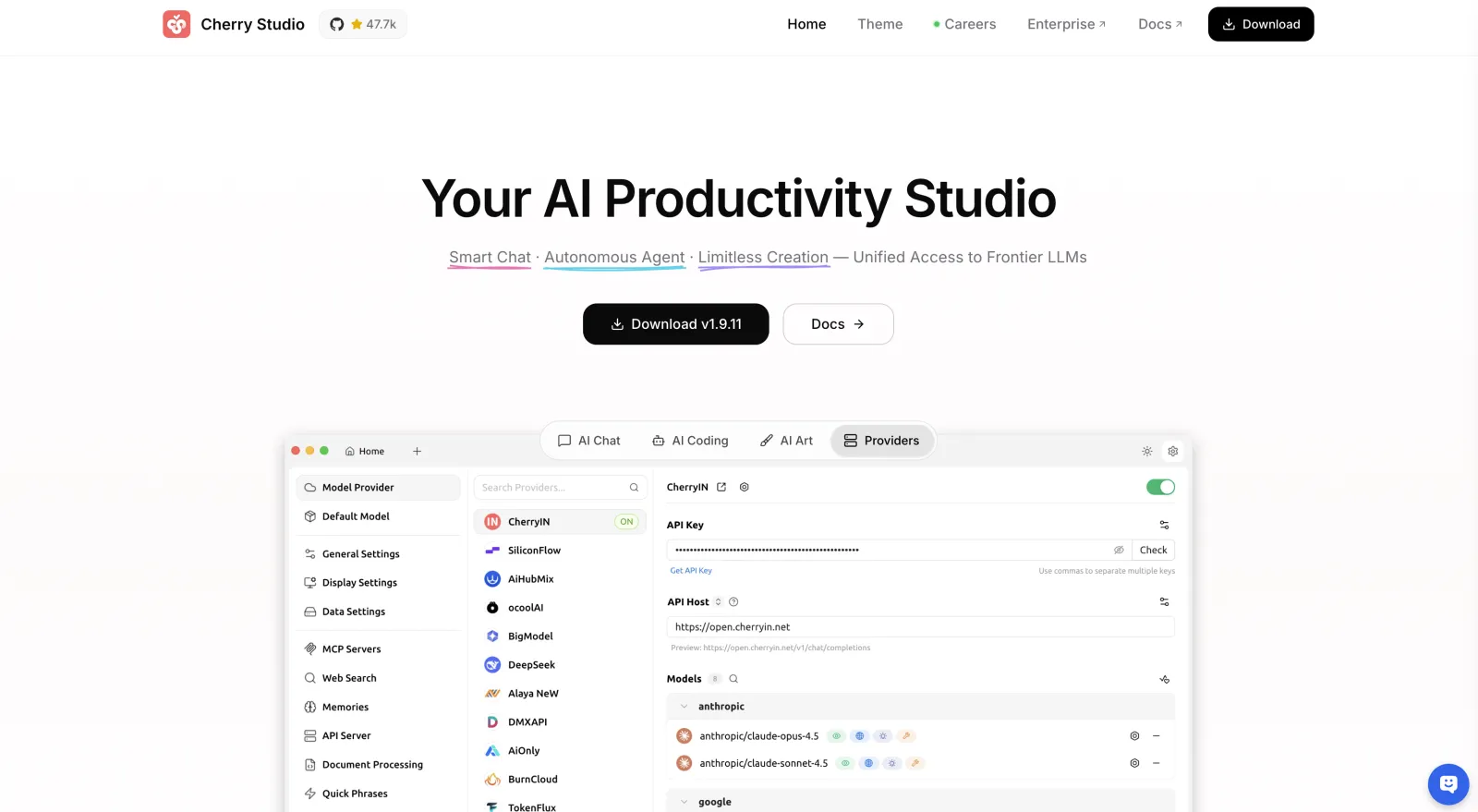Select the BurnCloud provider icon
Screen dimensions: 1478x812
tap(492, 780)
